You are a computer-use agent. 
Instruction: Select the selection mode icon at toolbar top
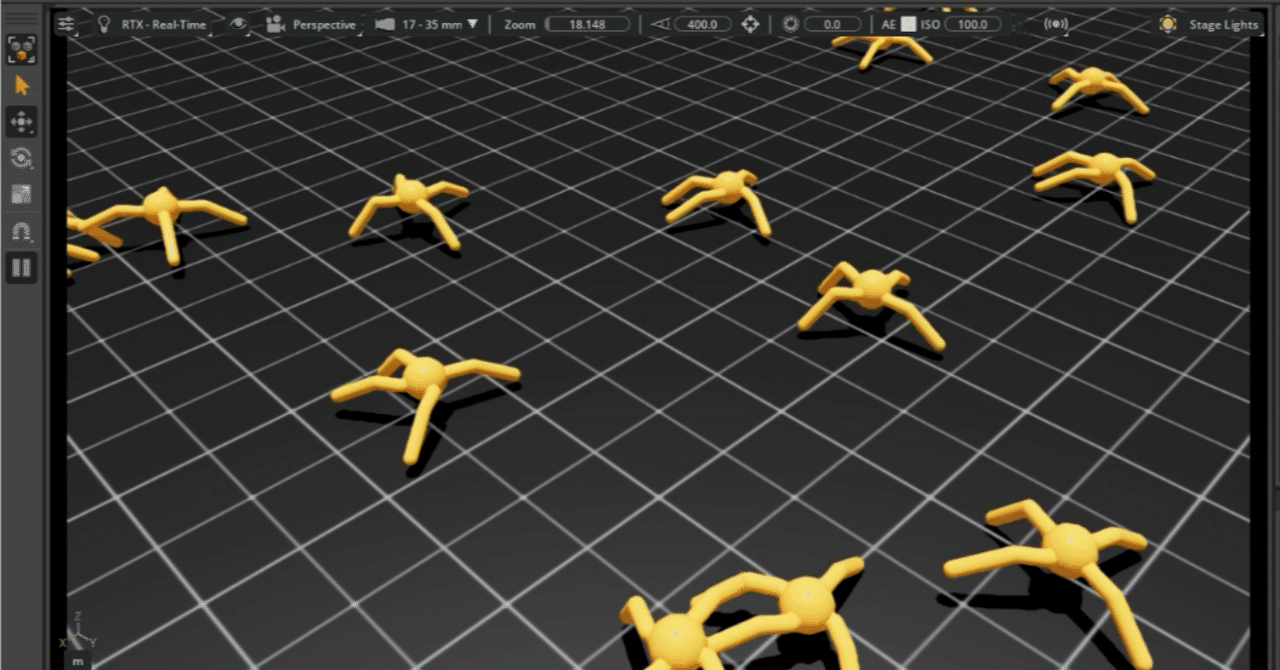[22, 49]
